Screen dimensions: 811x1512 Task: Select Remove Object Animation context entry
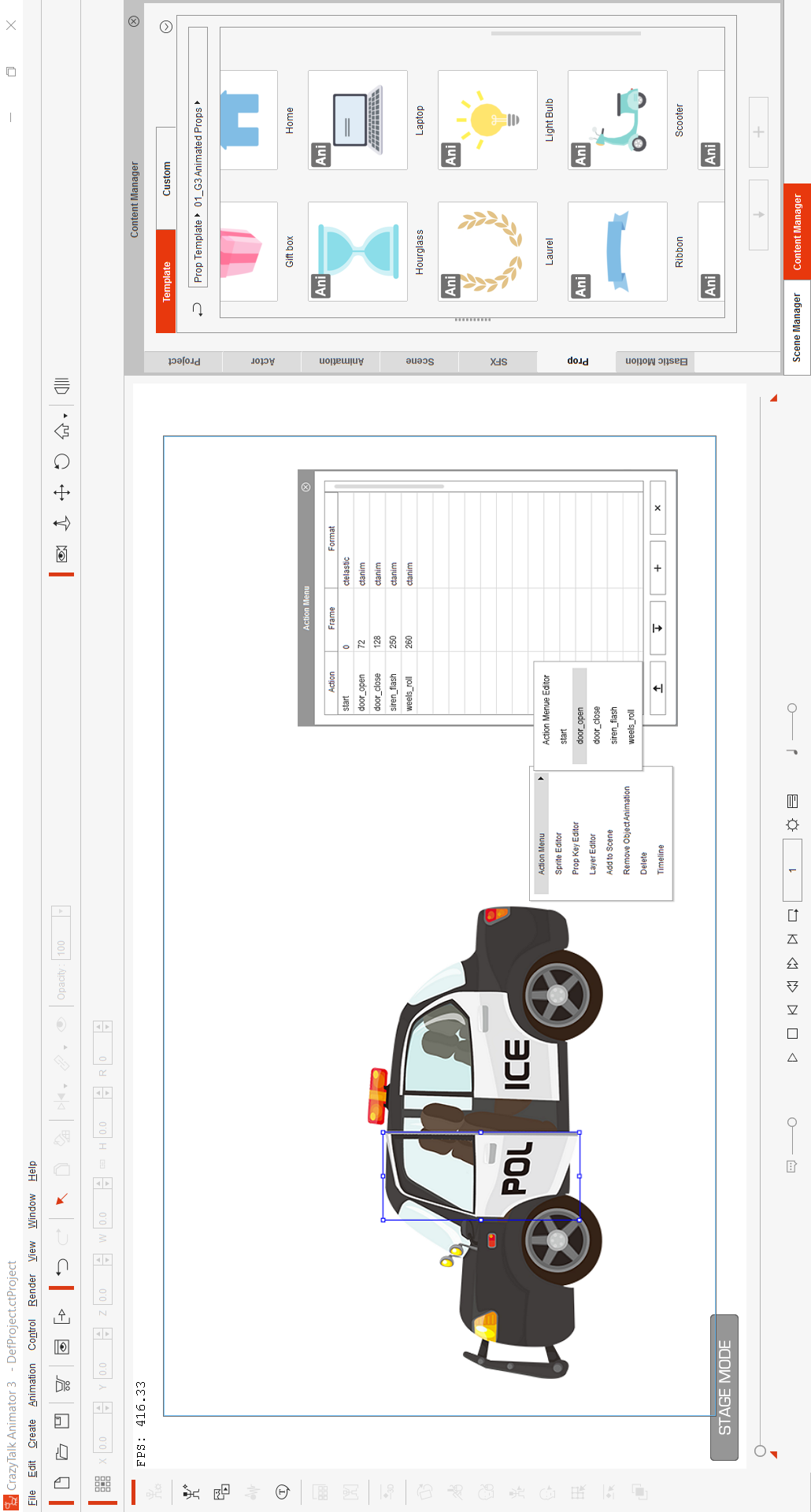(628, 830)
